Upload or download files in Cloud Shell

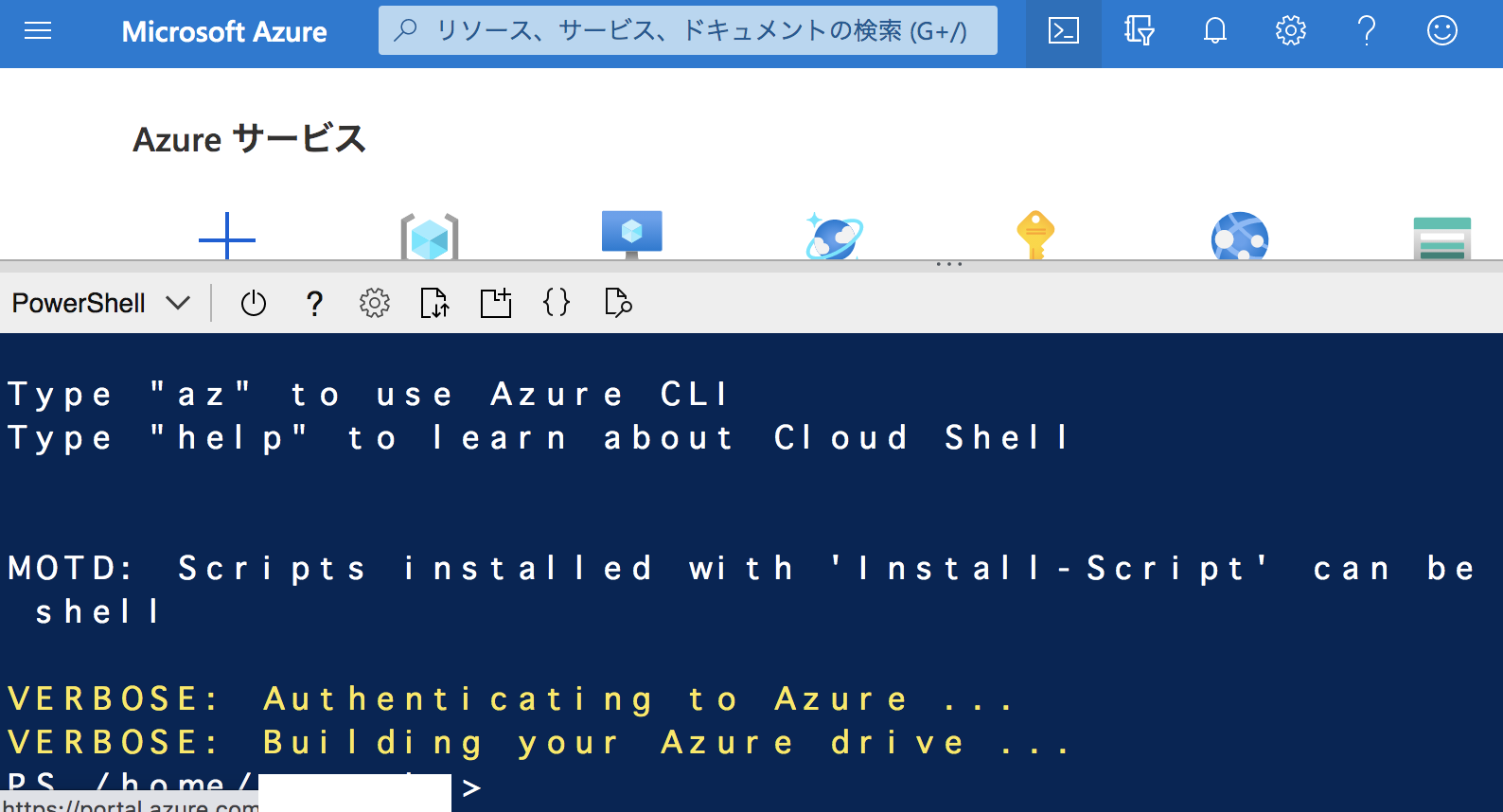(434, 303)
